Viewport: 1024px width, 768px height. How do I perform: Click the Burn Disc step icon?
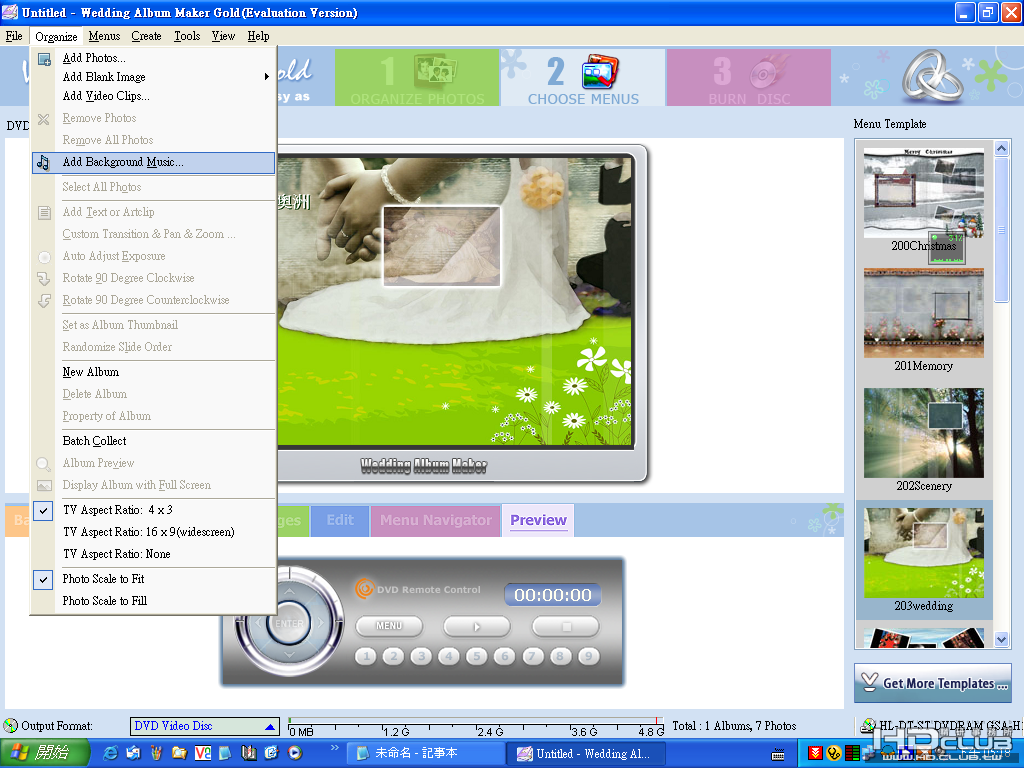coord(767,71)
